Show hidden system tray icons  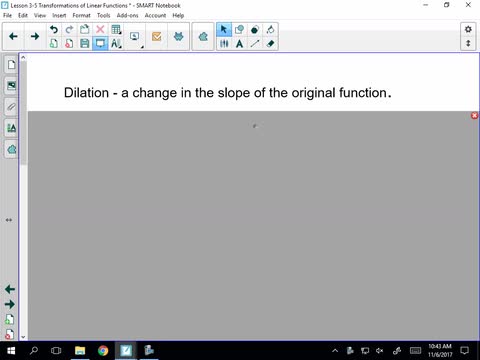tap(335, 350)
